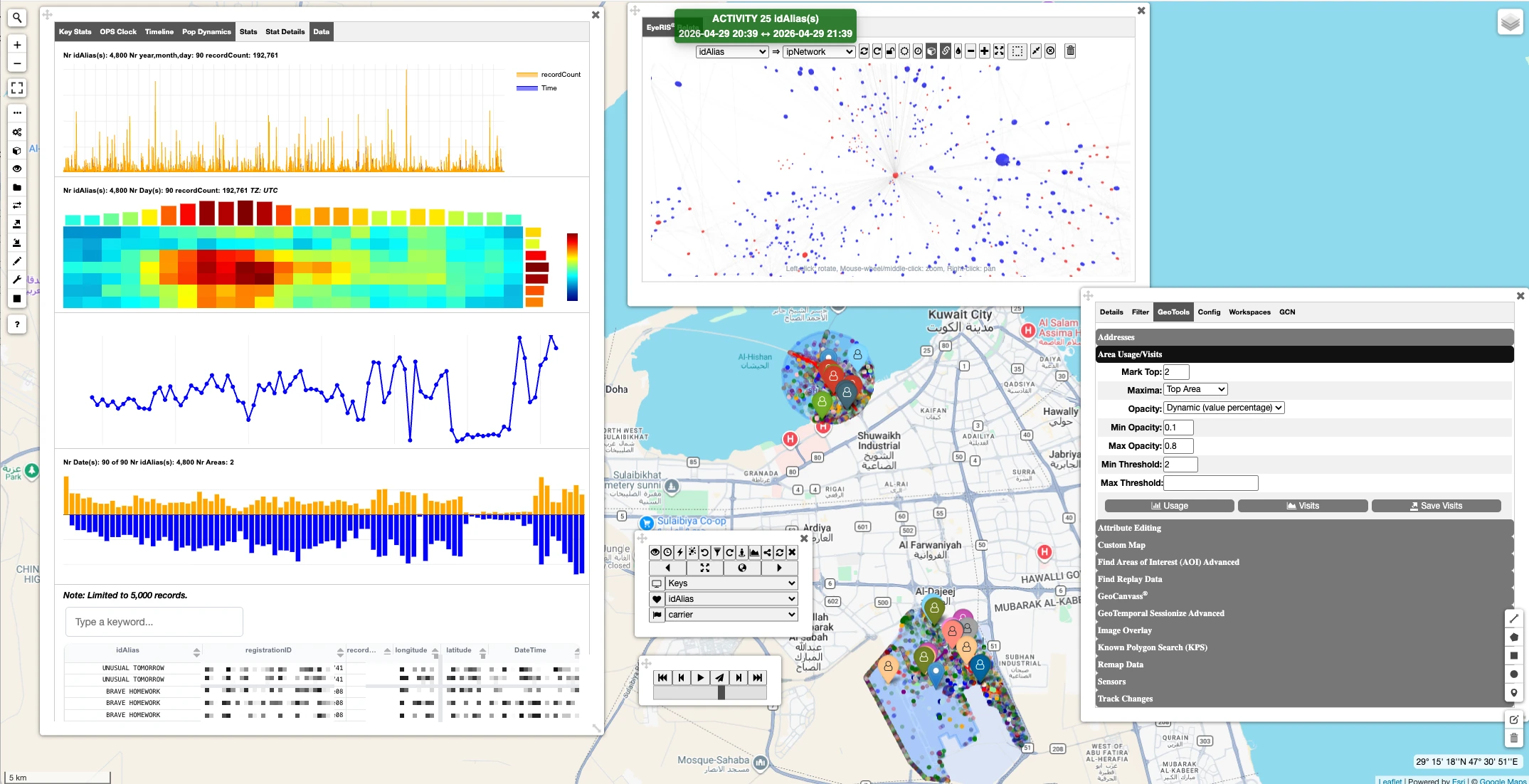The width and height of the screenshot is (1529, 784).
Task: Click the plus icon in graph toolbar
Action: click(x=985, y=51)
